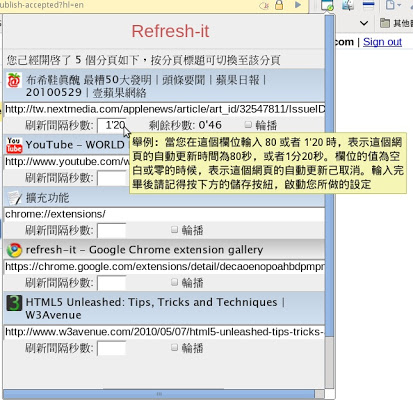Click the w3avenue.com URL field
The width and height of the screenshot is (413, 400).
tap(164, 332)
